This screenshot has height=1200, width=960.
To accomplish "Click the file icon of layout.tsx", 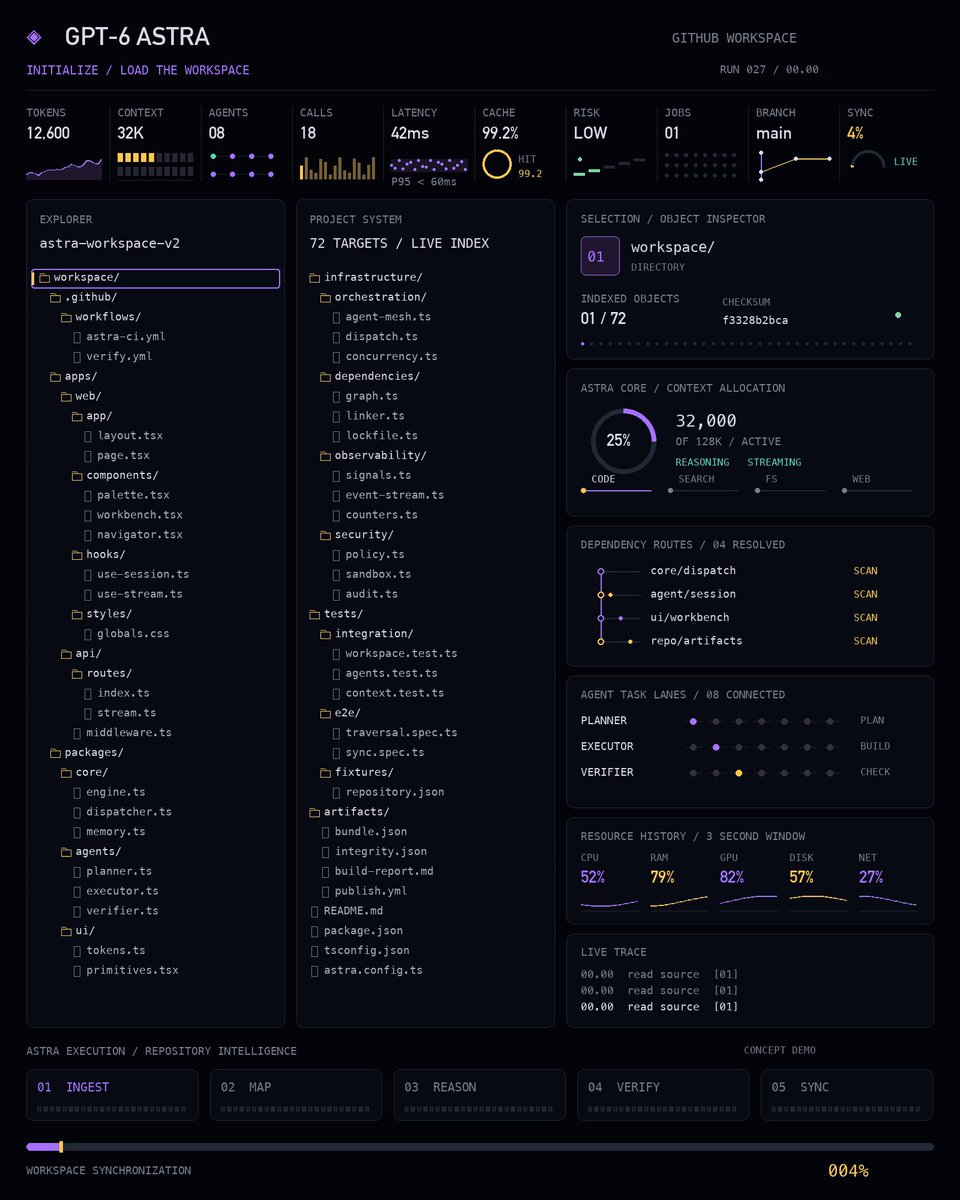I will pos(88,436).
